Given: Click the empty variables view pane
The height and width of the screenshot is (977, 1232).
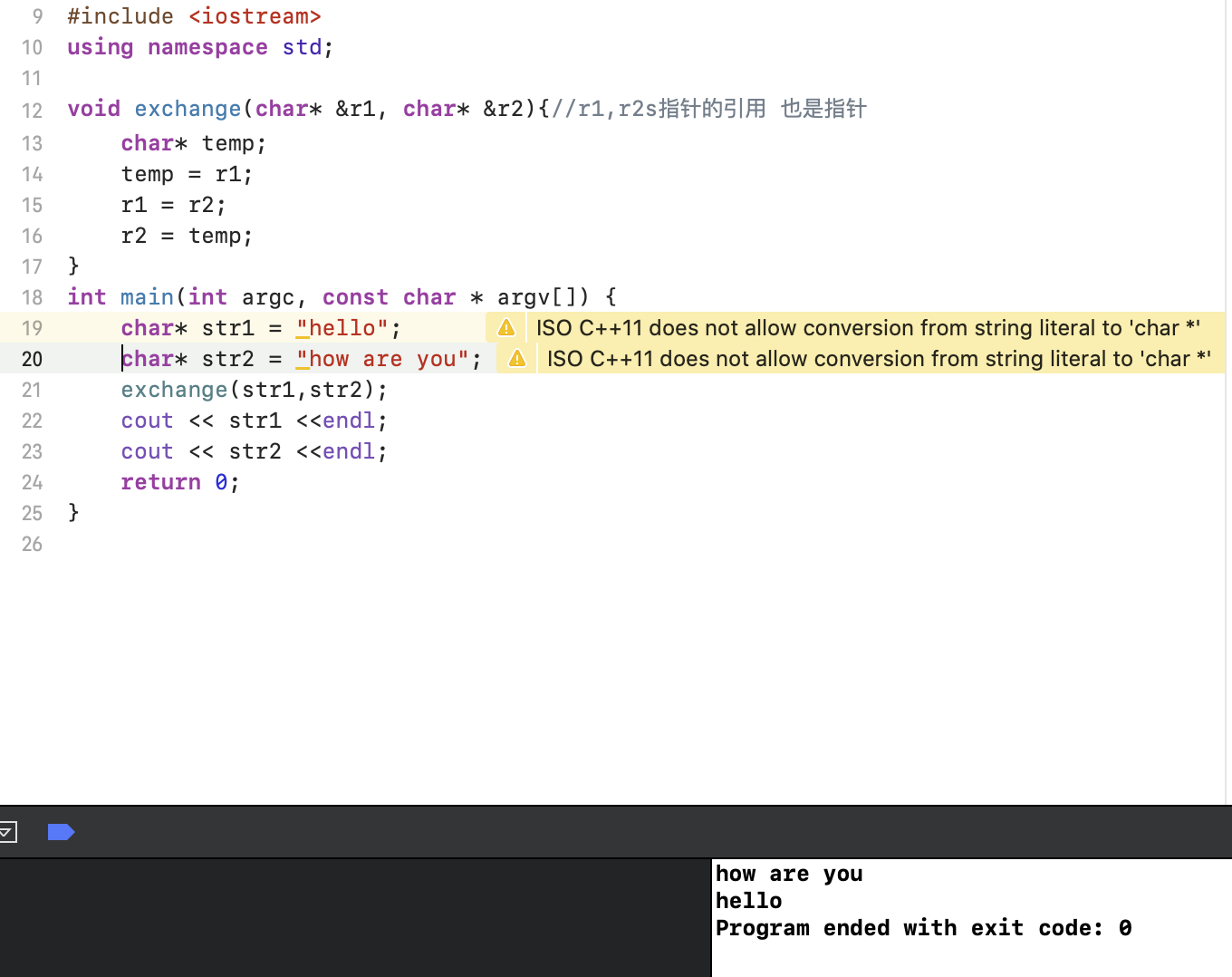Looking at the screenshot, I should click(x=353, y=917).
